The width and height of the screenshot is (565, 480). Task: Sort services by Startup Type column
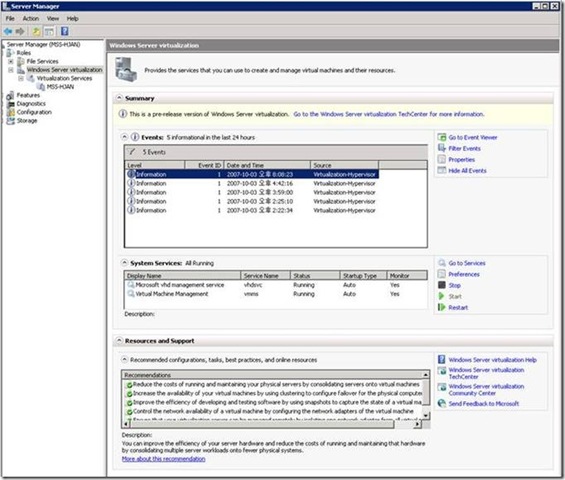coord(363,276)
